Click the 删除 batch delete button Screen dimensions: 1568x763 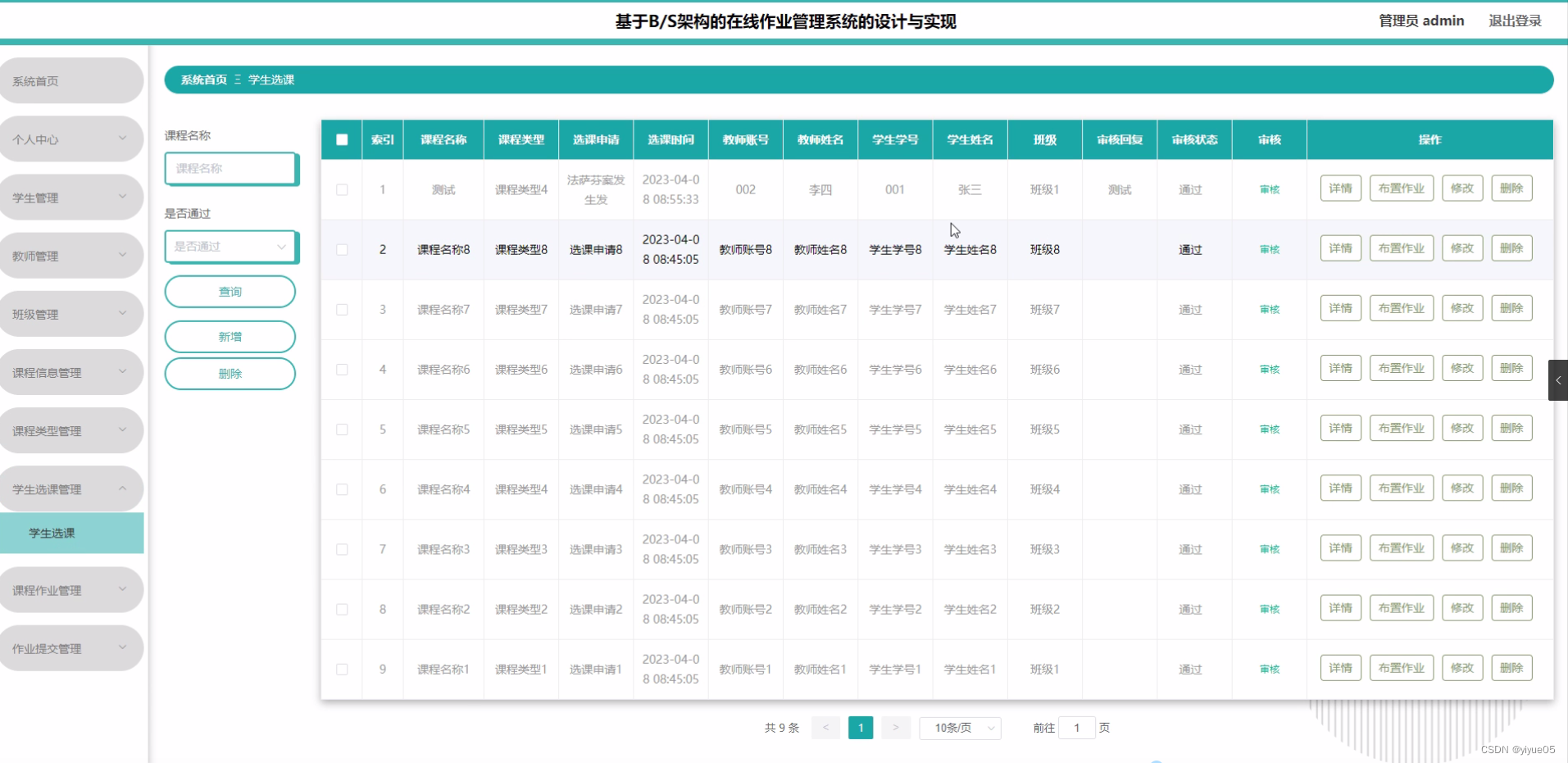click(230, 373)
